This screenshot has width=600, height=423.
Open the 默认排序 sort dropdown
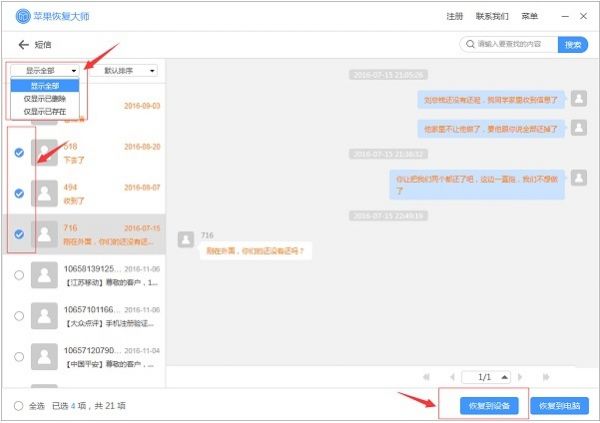click(130, 71)
